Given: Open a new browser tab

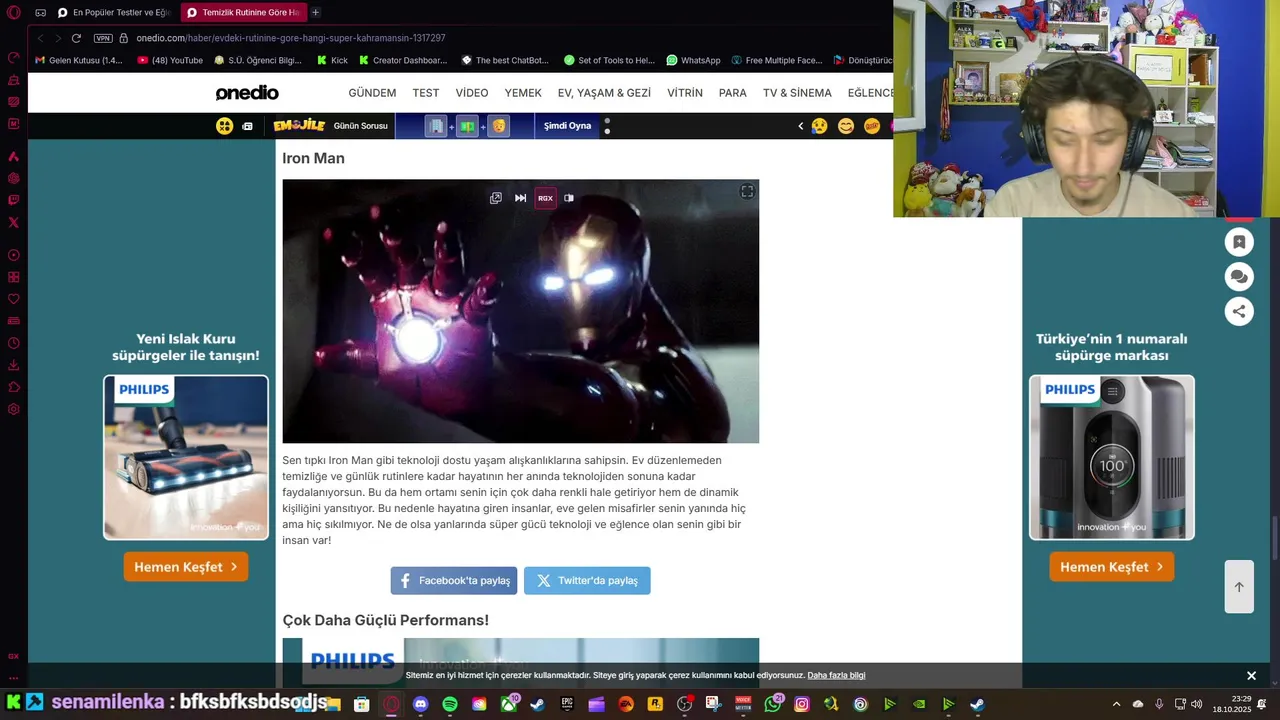Looking at the screenshot, I should [315, 13].
